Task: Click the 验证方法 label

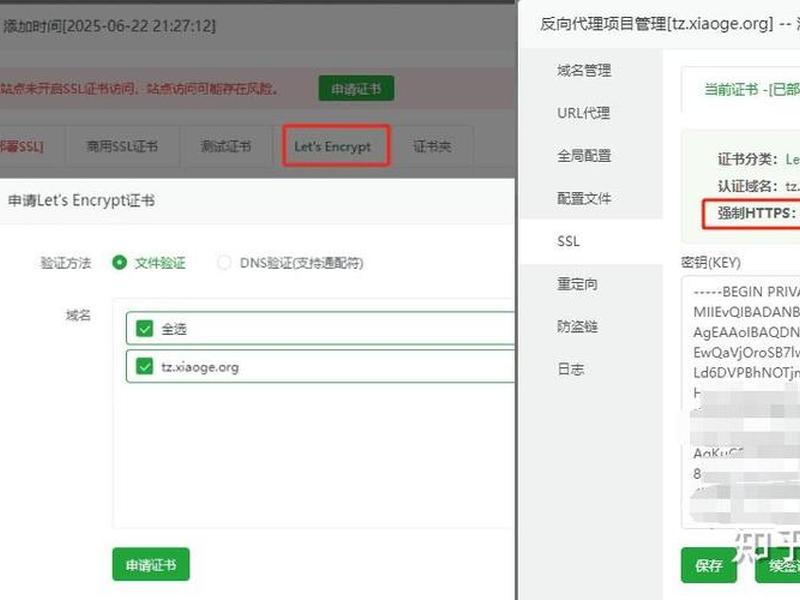Action: (66, 263)
